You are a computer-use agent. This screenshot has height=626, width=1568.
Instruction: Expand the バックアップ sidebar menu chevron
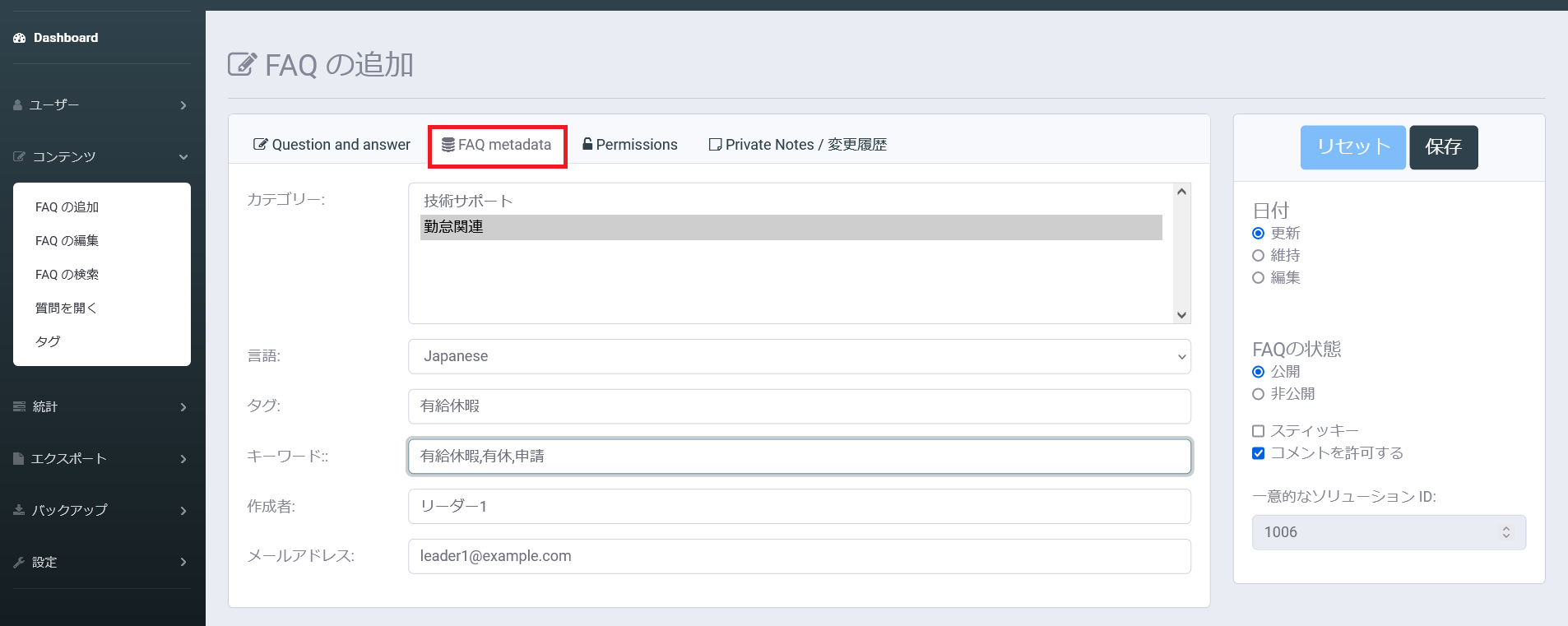pos(183,511)
